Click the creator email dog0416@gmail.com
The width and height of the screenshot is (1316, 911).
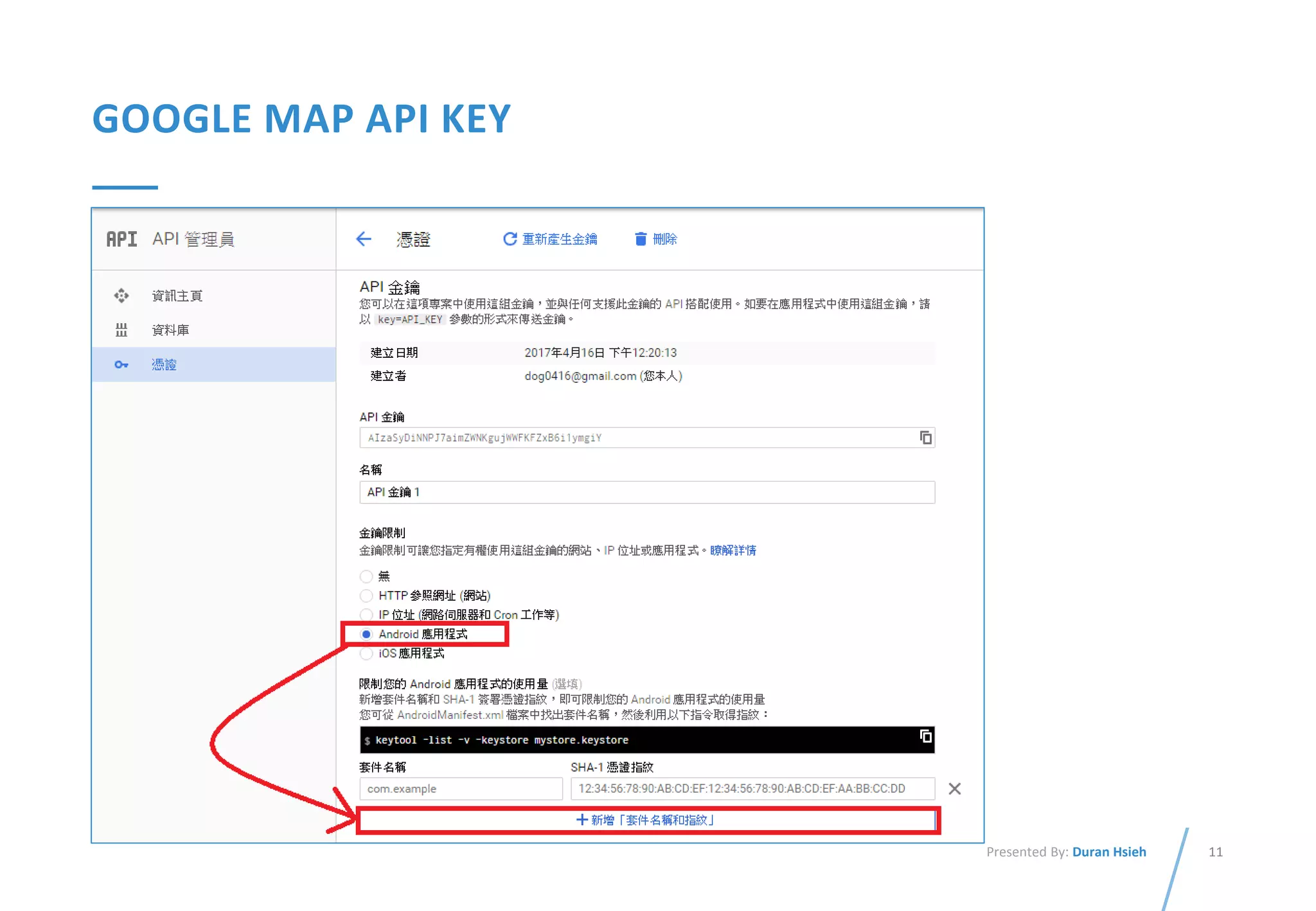coord(580,376)
